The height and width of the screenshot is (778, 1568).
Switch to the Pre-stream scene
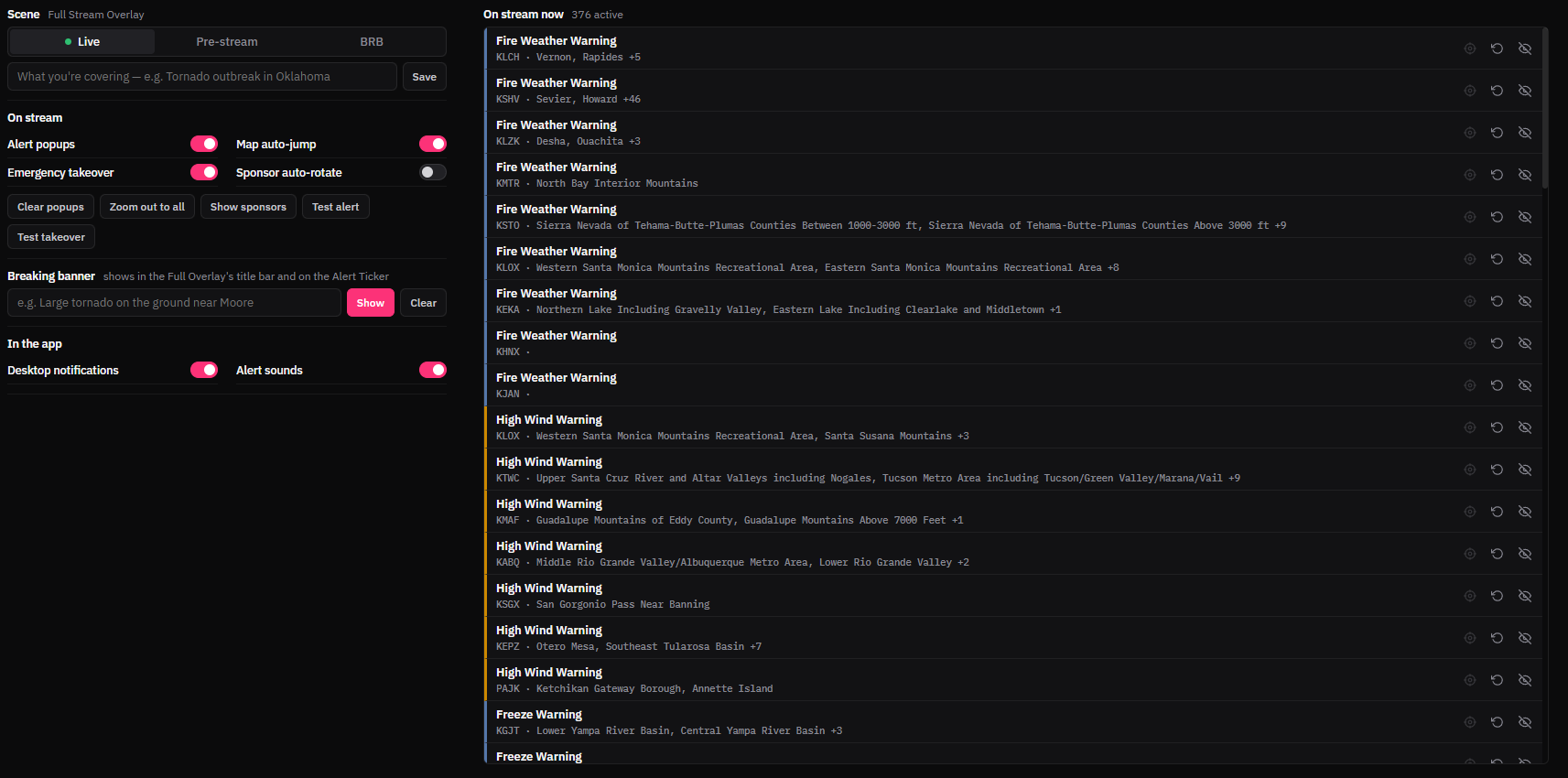(227, 42)
